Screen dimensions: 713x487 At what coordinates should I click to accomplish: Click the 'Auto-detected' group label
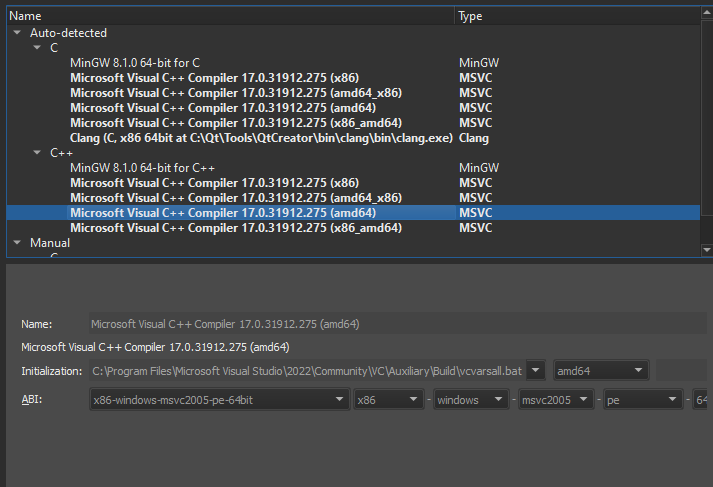coord(69,33)
